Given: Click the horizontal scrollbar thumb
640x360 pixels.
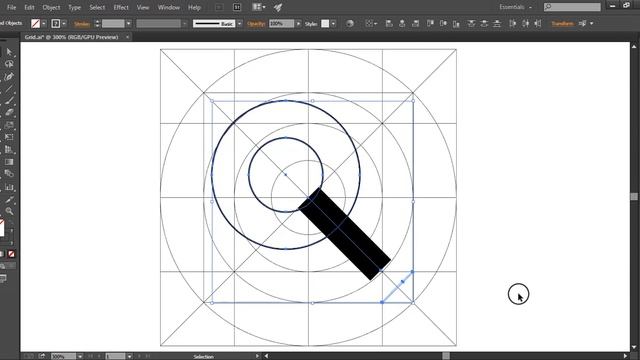Looking at the screenshot, I should tap(446, 356).
